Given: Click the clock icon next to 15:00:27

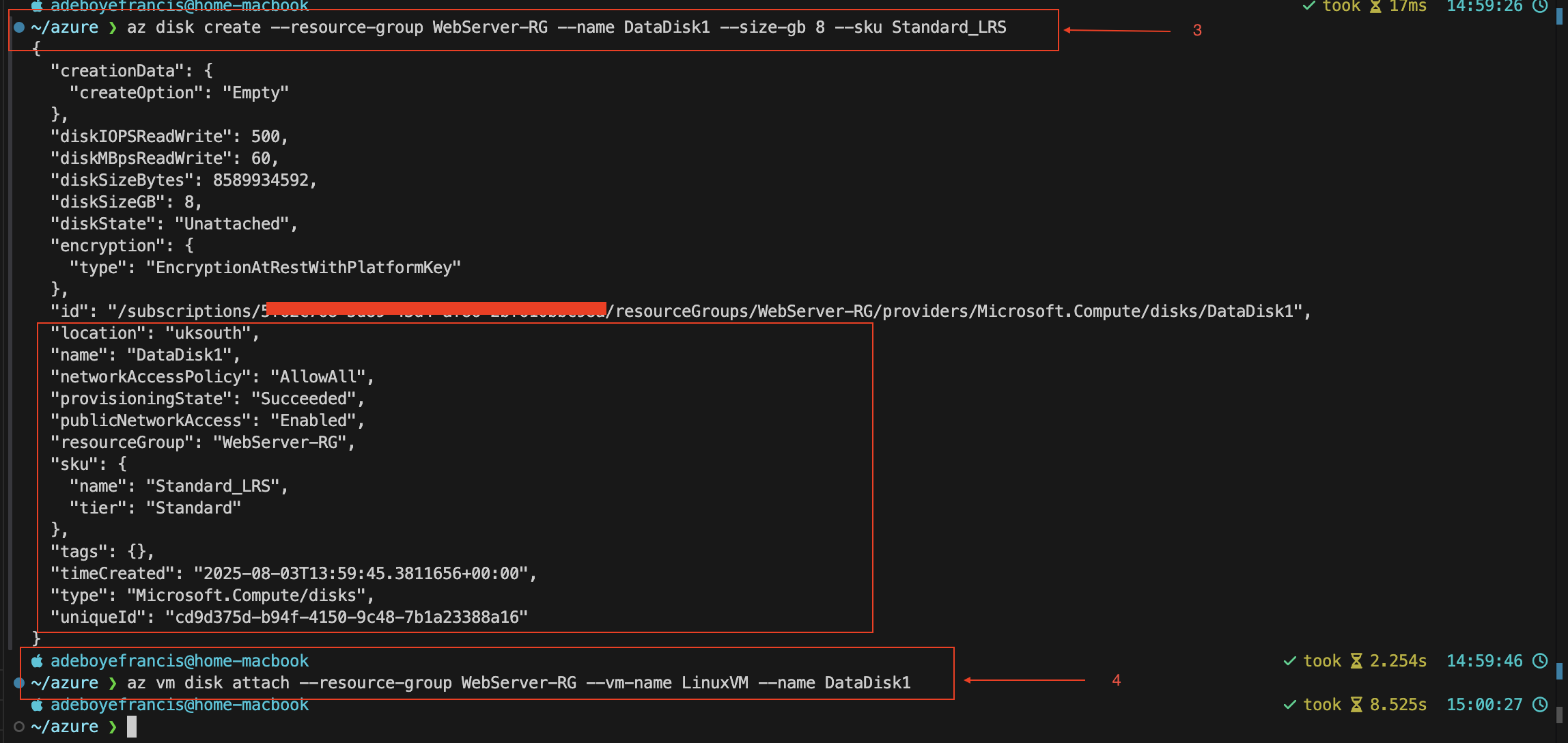Looking at the screenshot, I should point(1541,704).
